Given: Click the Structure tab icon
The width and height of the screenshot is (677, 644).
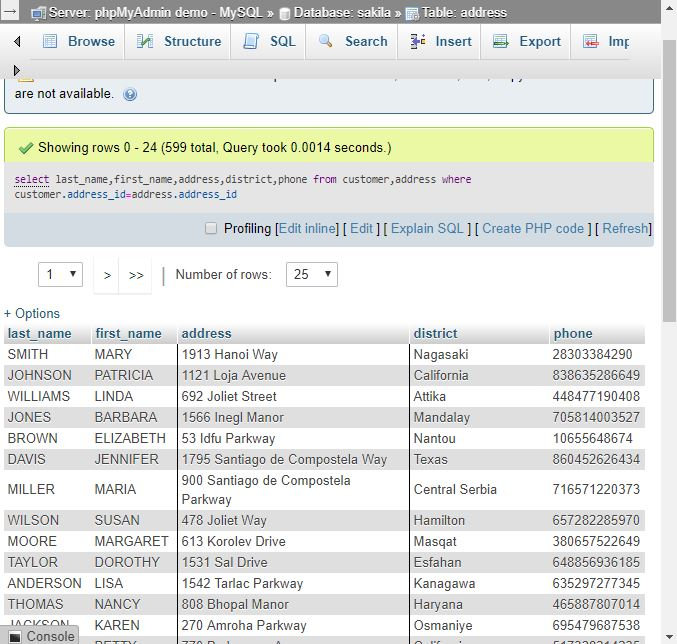Looking at the screenshot, I should (145, 41).
